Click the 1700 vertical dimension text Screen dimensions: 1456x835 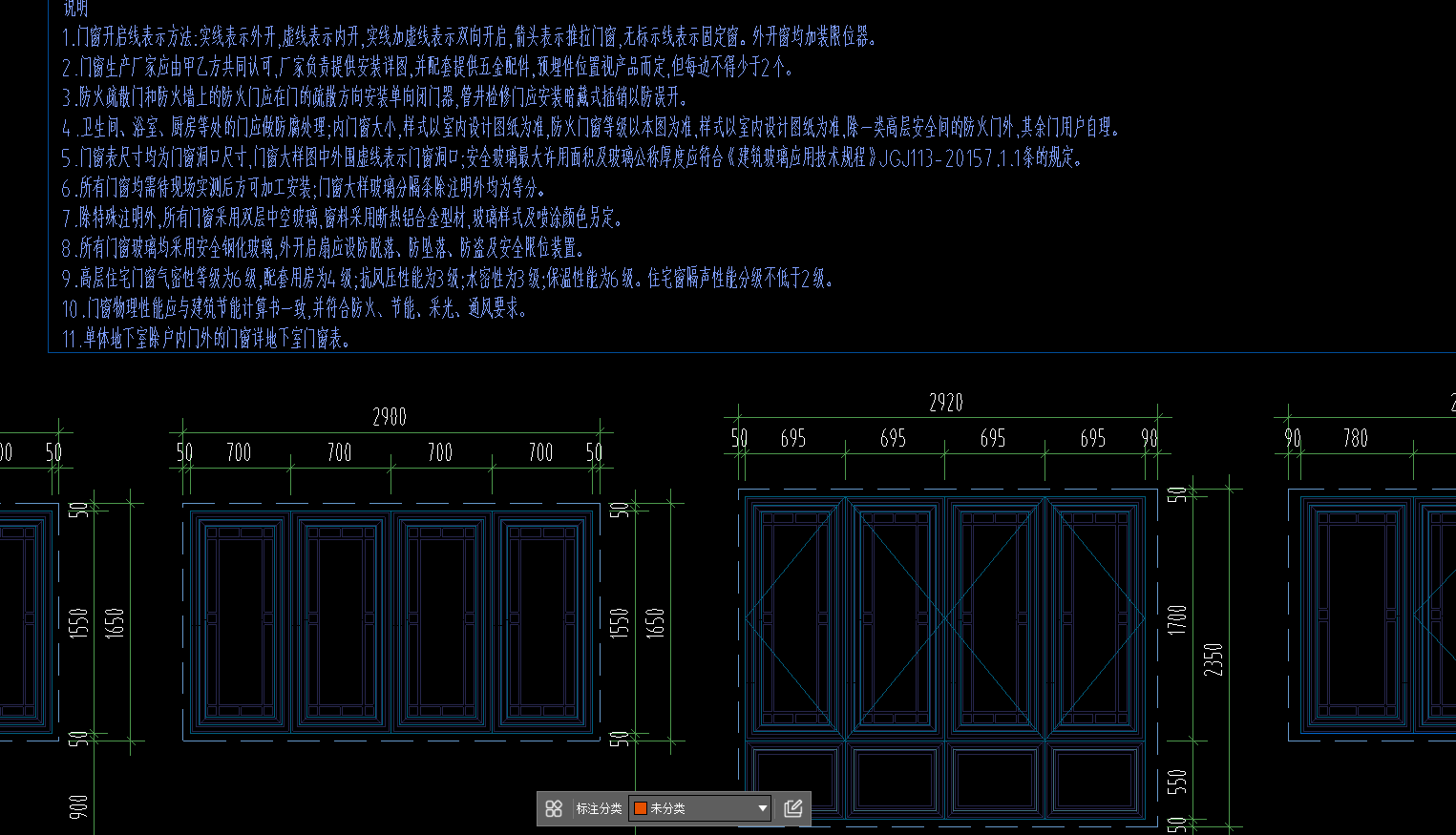[x=1177, y=619]
